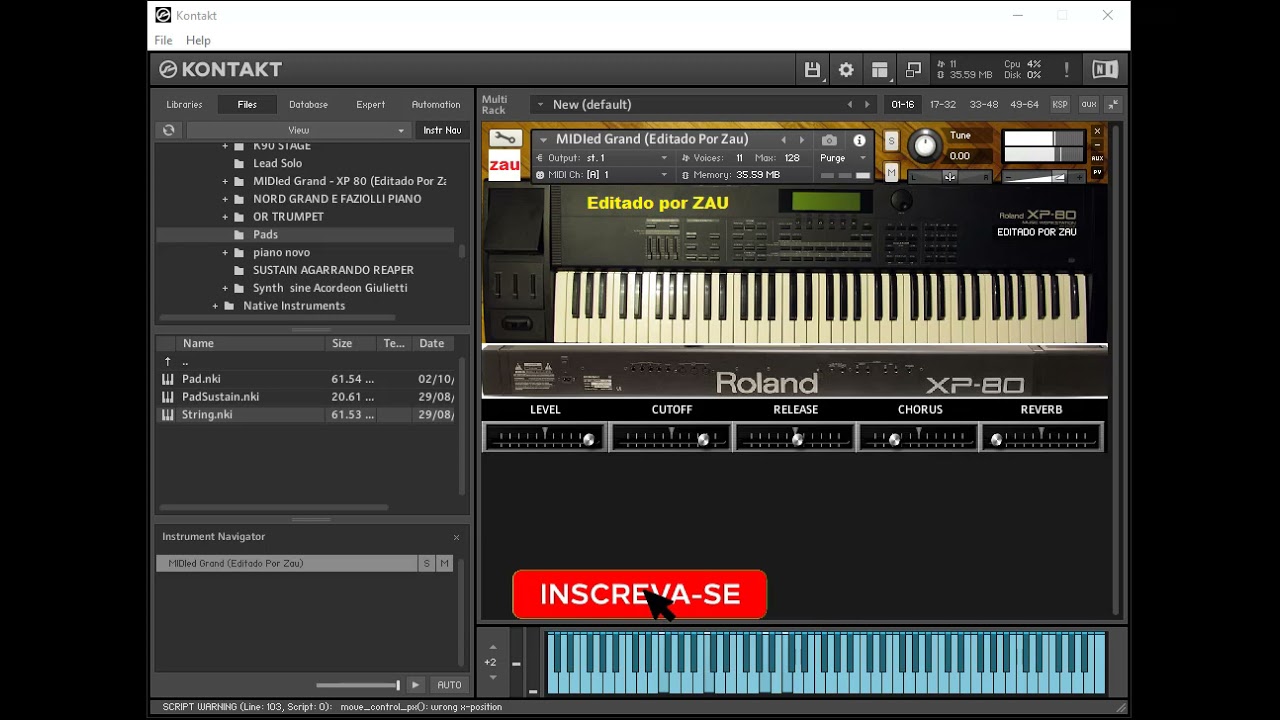Screen dimensions: 1280x720
Task: Shift keyboard octave up arrow
Action: click(x=493, y=646)
